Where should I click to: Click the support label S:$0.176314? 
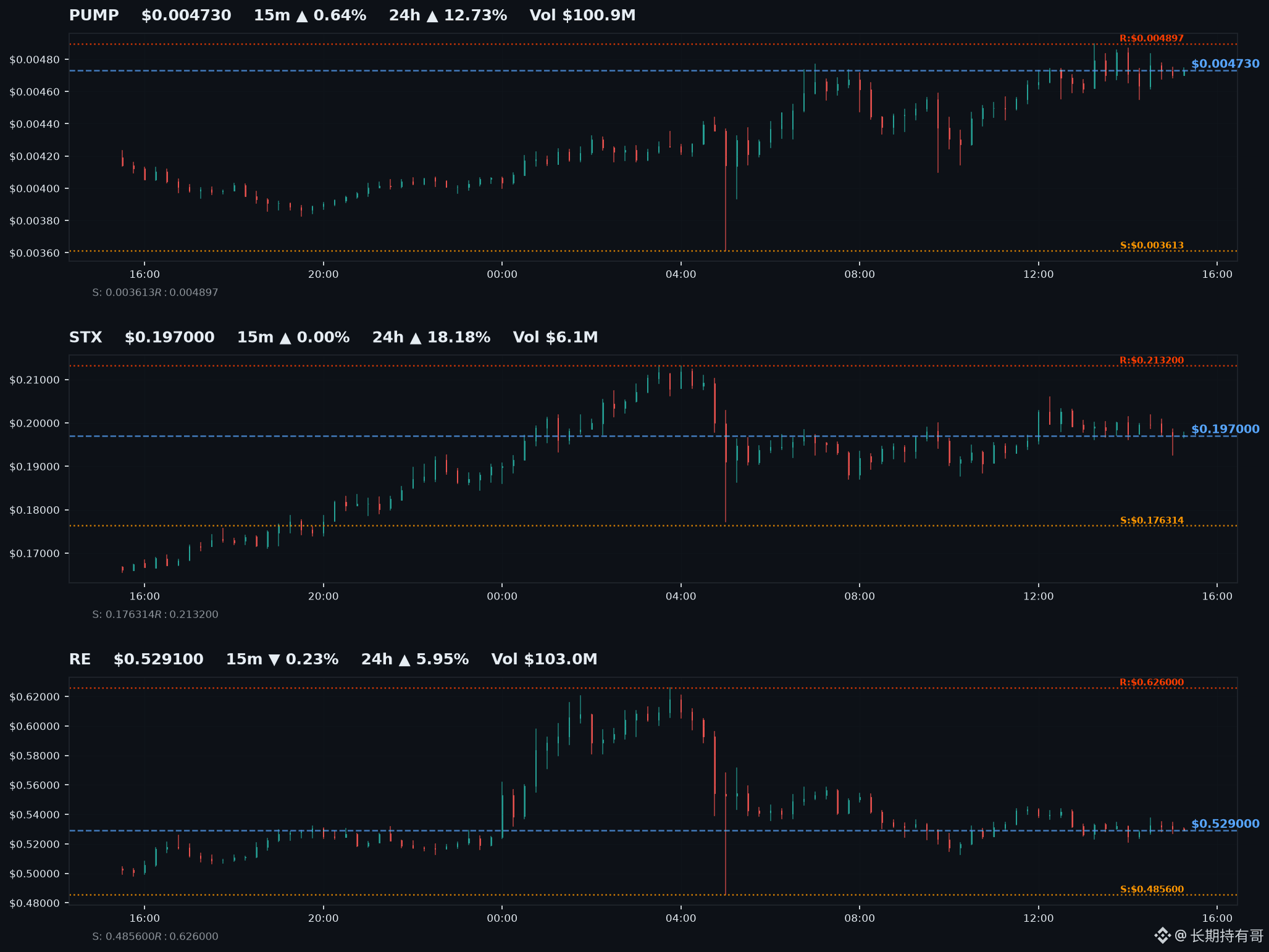point(1152,520)
